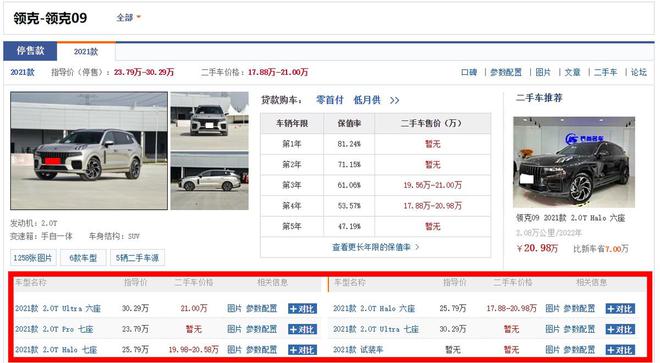Go to 图片 in the top navigation
The image size is (660, 363).
tap(543, 72)
